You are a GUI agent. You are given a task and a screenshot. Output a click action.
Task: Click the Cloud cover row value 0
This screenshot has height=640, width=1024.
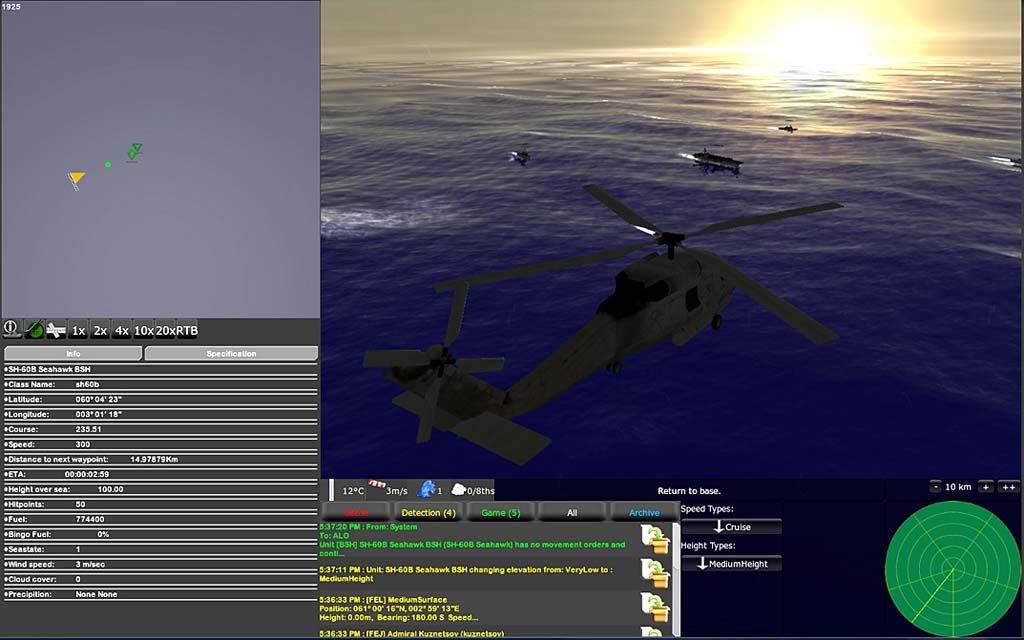pos(78,579)
